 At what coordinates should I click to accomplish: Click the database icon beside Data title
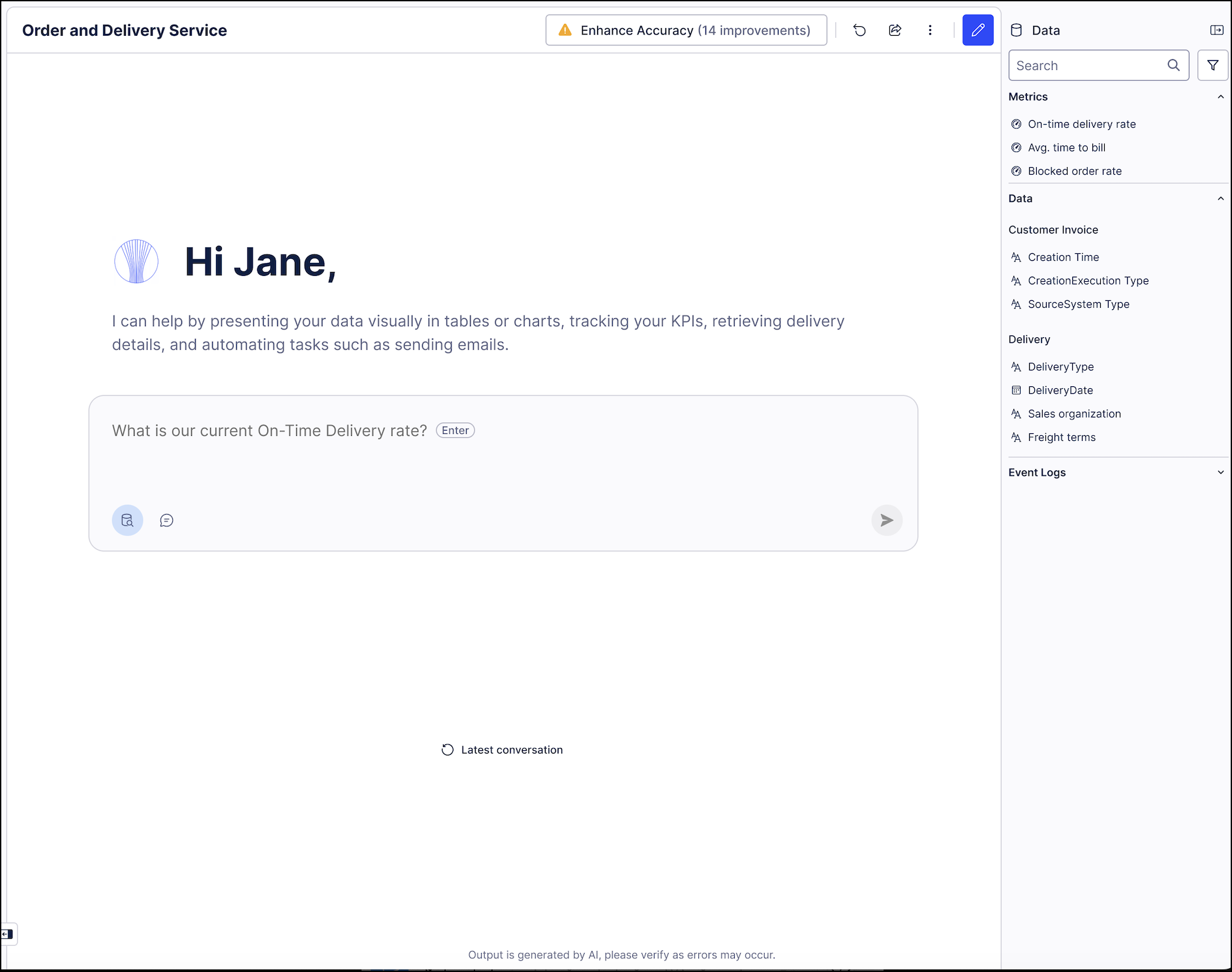1016,30
